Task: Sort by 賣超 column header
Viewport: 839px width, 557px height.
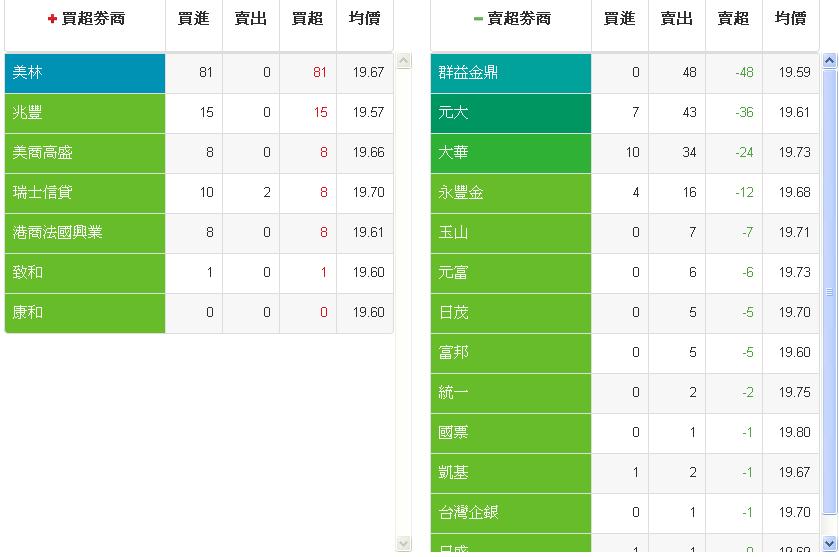Action: [x=734, y=19]
